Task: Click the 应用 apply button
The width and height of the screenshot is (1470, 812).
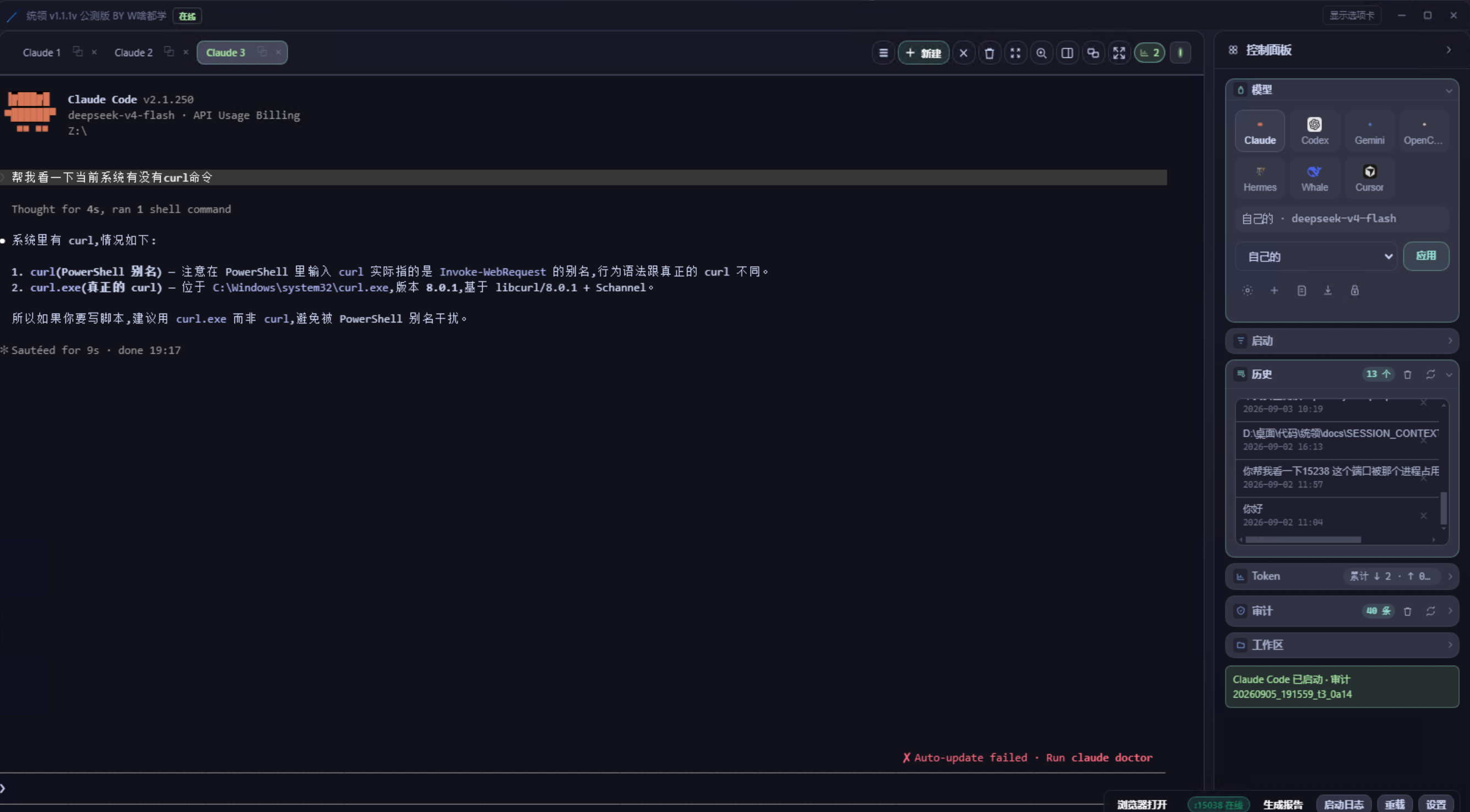Action: [x=1425, y=256]
